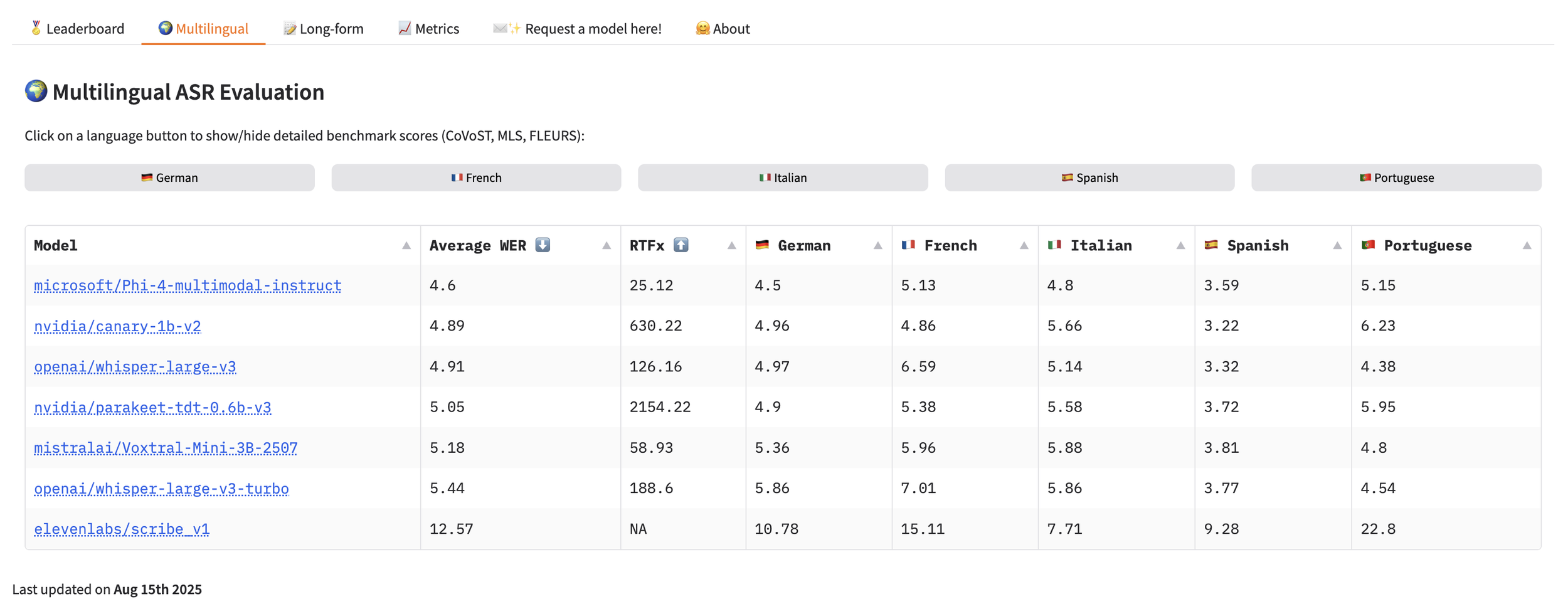This screenshot has width=1568, height=609.
Task: Sort by RTFx column arrow
Action: click(732, 246)
